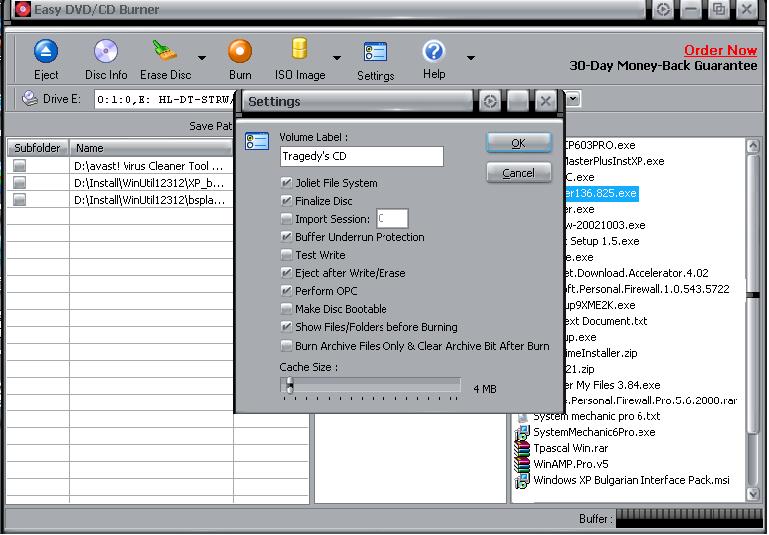
Task: Enable Burn Archive Files Only option
Action: tap(286, 346)
